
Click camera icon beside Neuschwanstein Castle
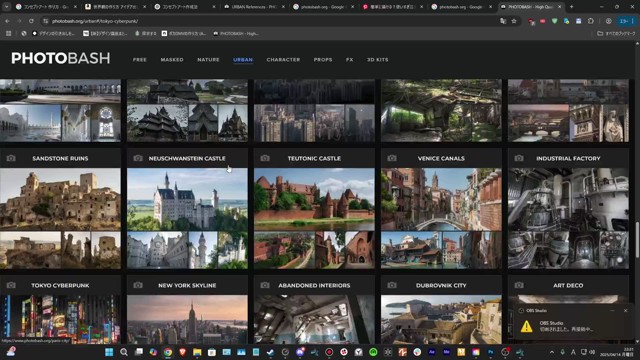point(138,158)
